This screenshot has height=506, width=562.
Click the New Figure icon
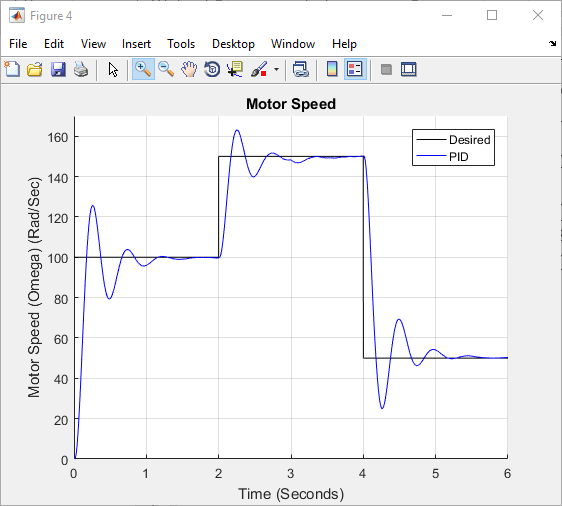coord(12,69)
